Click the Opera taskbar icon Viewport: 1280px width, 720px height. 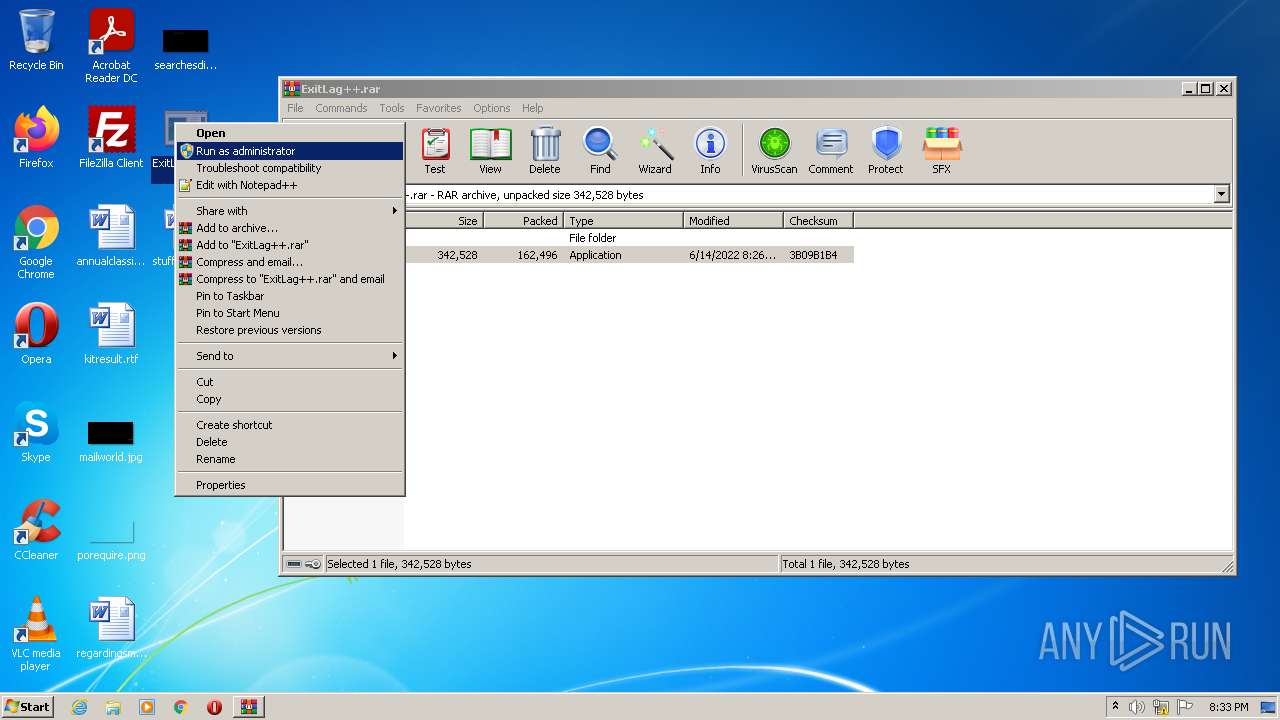214,707
